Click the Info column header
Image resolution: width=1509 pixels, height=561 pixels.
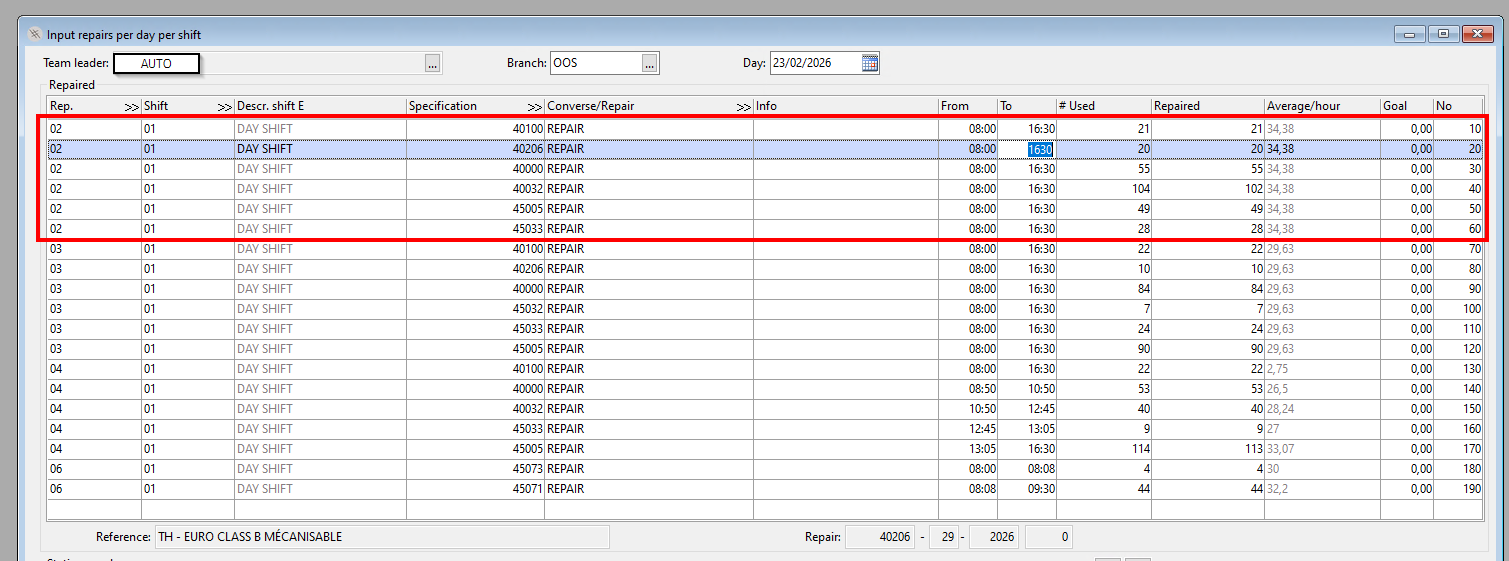pos(845,106)
